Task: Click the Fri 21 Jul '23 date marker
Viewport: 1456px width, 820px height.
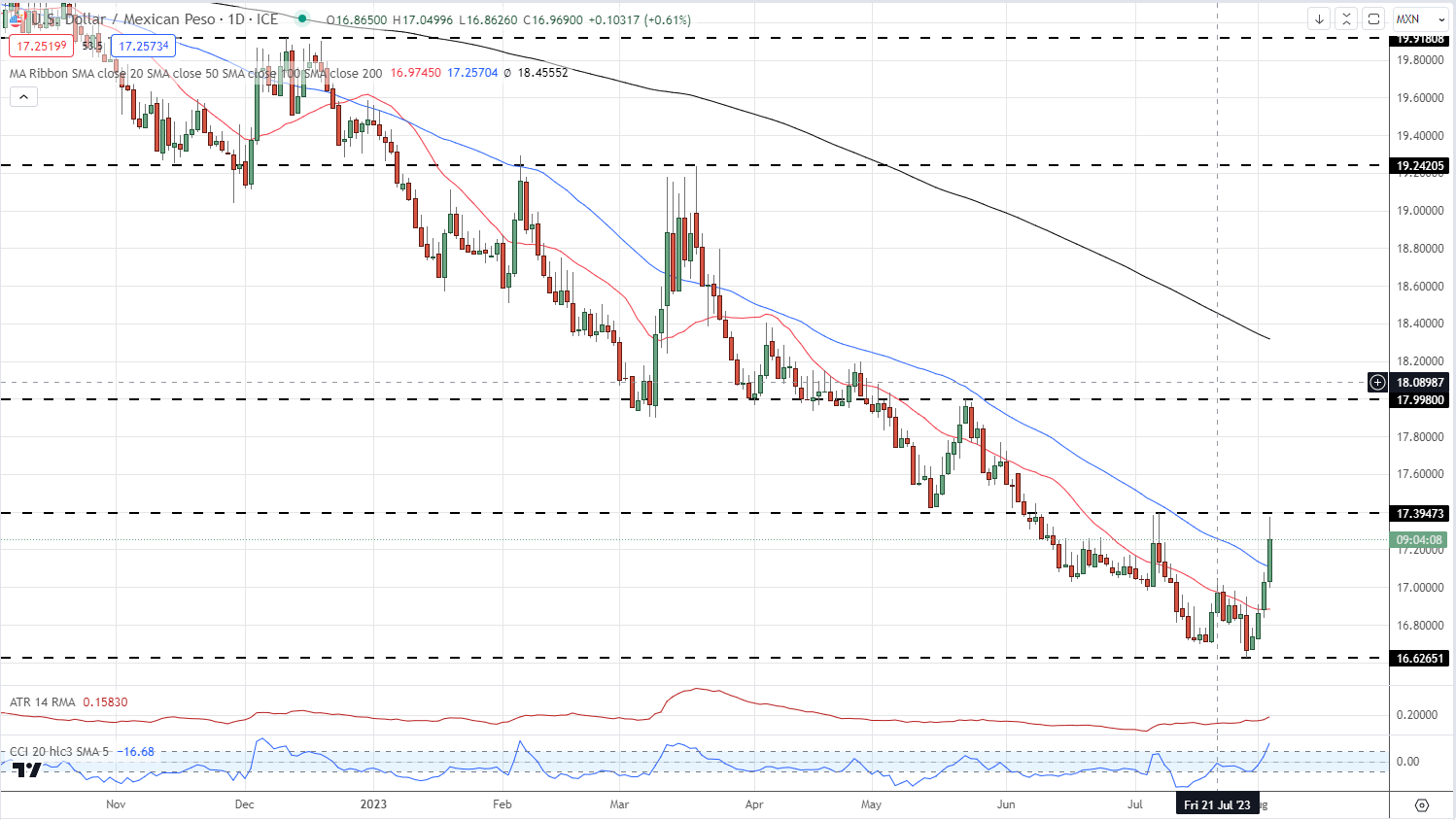Action: point(1217,804)
